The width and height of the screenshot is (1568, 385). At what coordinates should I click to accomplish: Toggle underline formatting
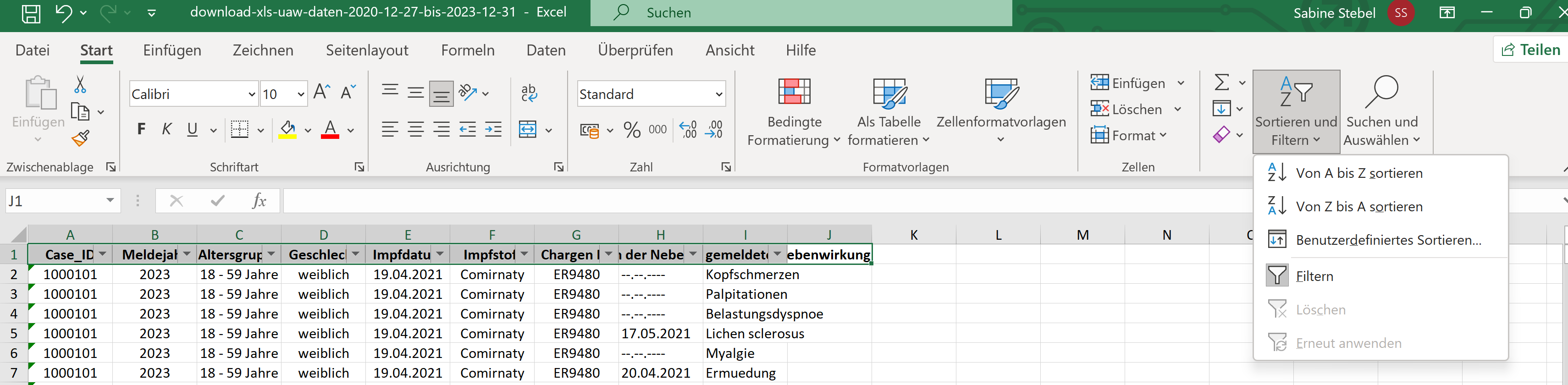click(193, 129)
